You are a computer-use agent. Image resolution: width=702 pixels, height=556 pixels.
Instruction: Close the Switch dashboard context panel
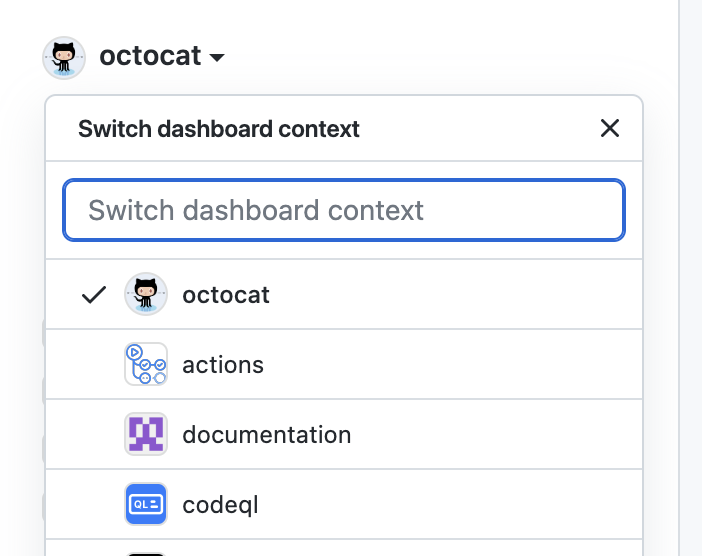tap(609, 128)
